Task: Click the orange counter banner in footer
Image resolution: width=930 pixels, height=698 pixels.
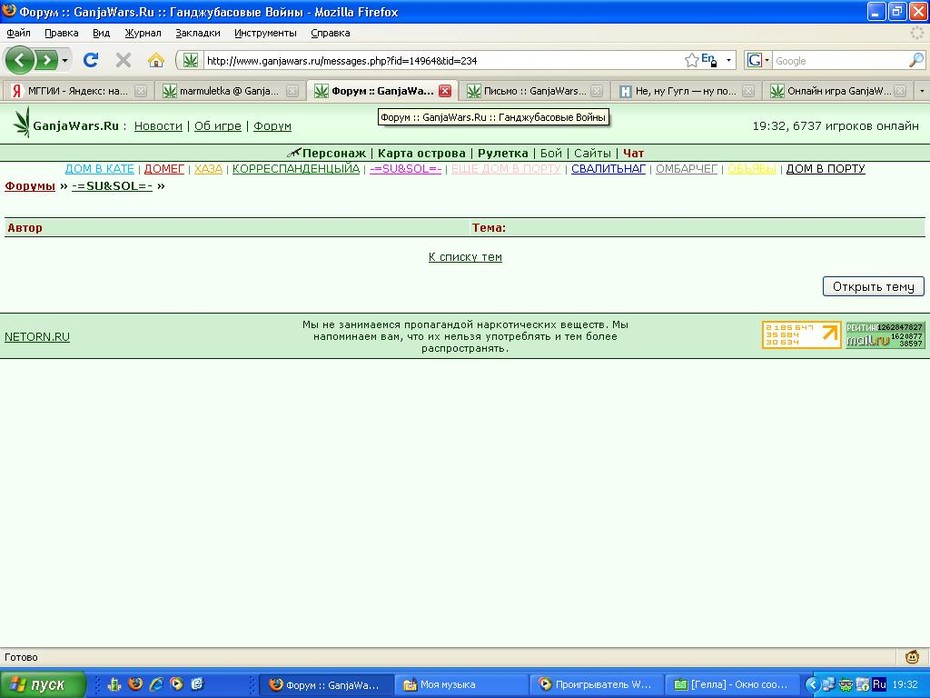Action: click(801, 335)
